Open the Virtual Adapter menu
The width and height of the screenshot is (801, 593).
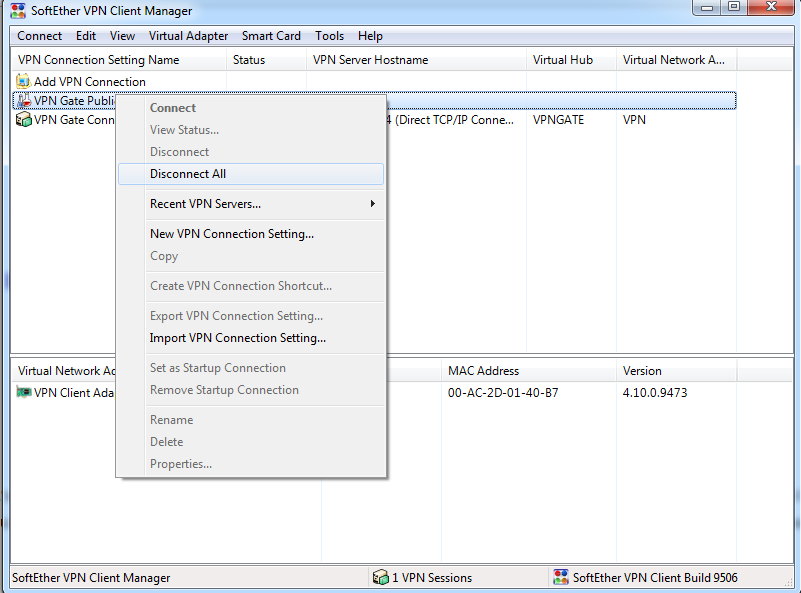coord(189,36)
